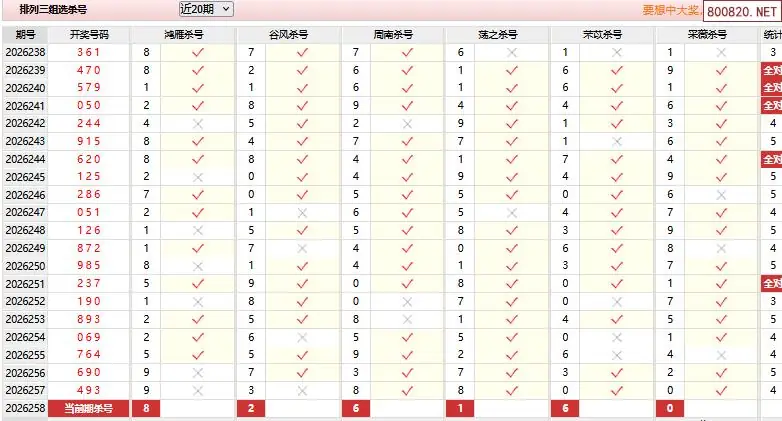The image size is (782, 421).
Task: Open the 近20期 period dropdown
Action: coord(206,9)
